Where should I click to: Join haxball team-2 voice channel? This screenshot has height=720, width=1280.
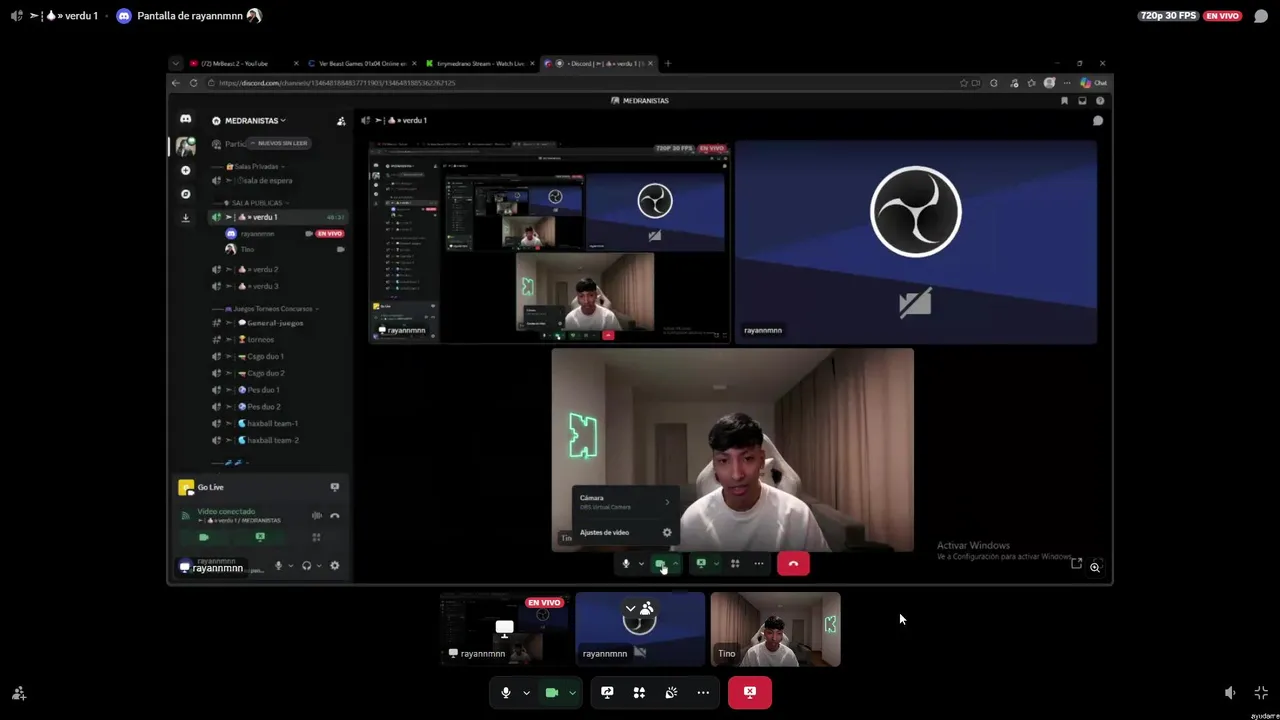[x=278, y=440]
